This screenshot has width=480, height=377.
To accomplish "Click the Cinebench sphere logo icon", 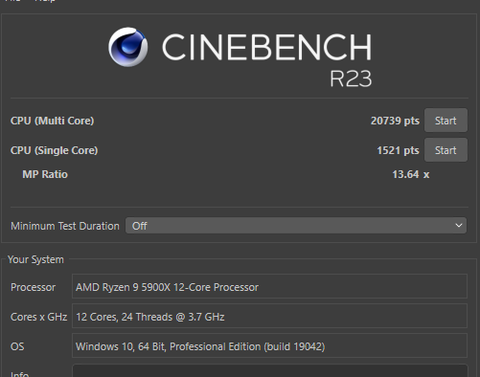I will (x=128, y=47).
